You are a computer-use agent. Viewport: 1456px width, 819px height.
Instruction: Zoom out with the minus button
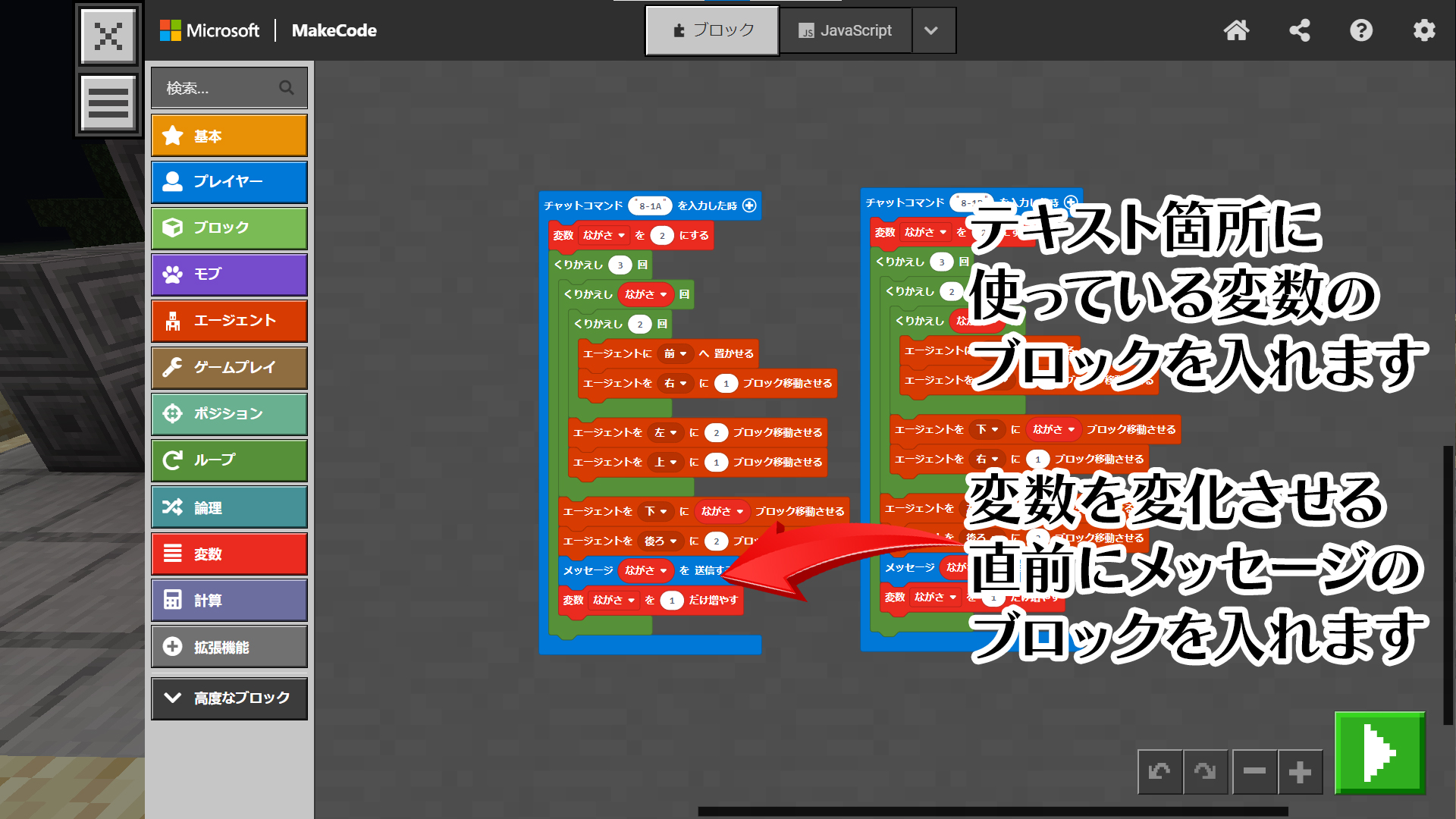pyautogui.click(x=1254, y=772)
